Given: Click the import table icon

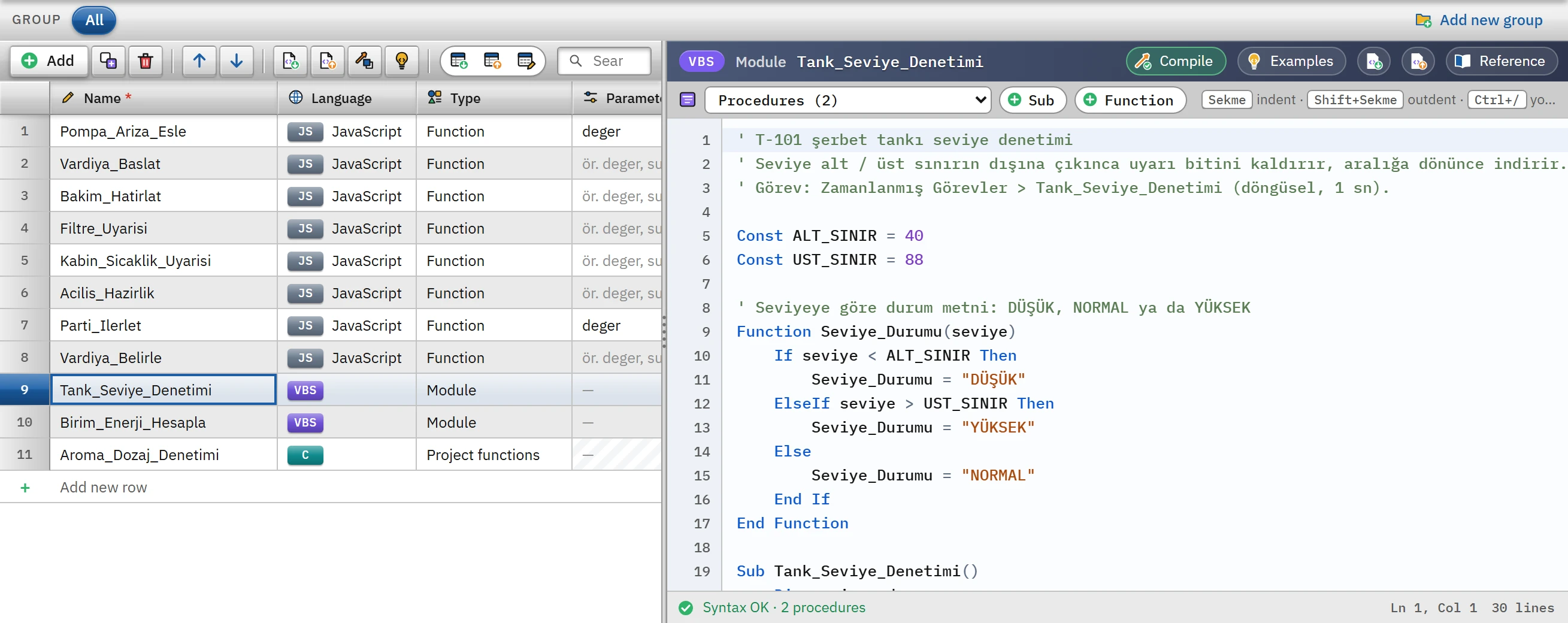Looking at the screenshot, I should click(x=458, y=61).
